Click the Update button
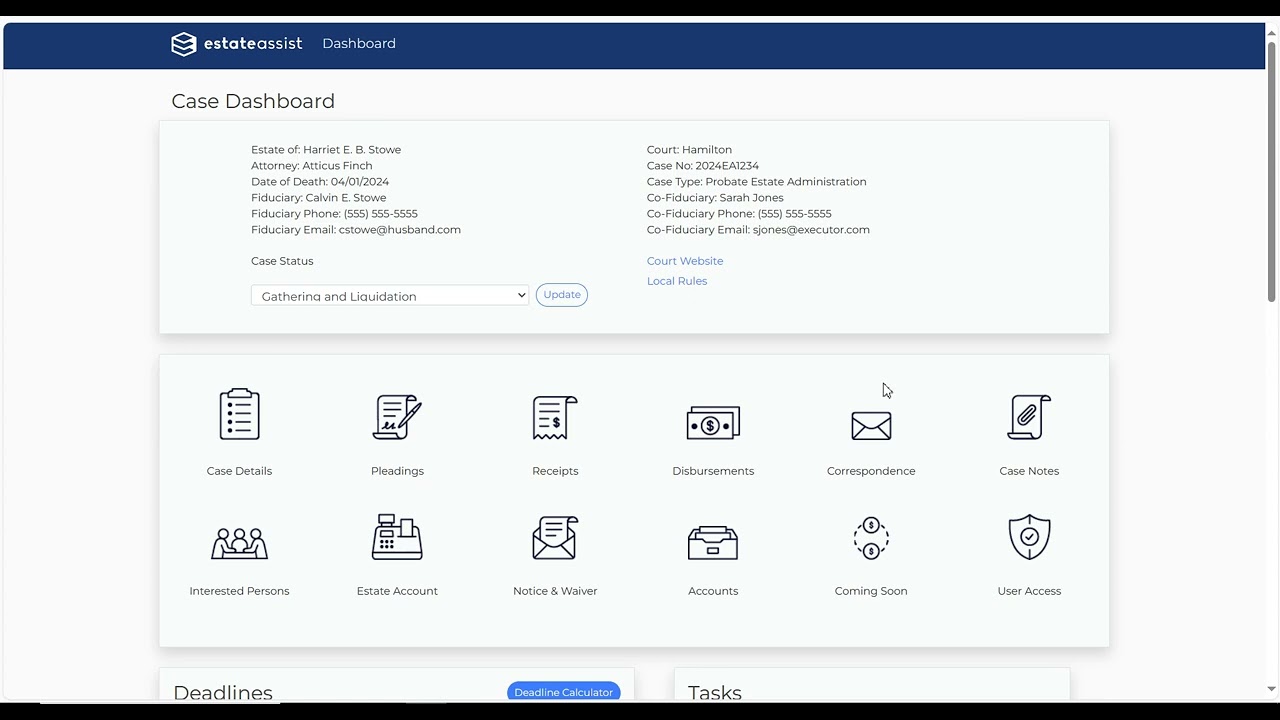Viewport: 1280px width, 720px height. click(562, 295)
